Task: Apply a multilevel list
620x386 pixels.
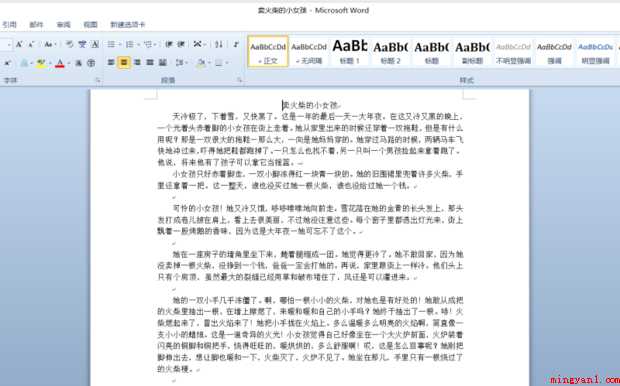Action: coord(148,45)
